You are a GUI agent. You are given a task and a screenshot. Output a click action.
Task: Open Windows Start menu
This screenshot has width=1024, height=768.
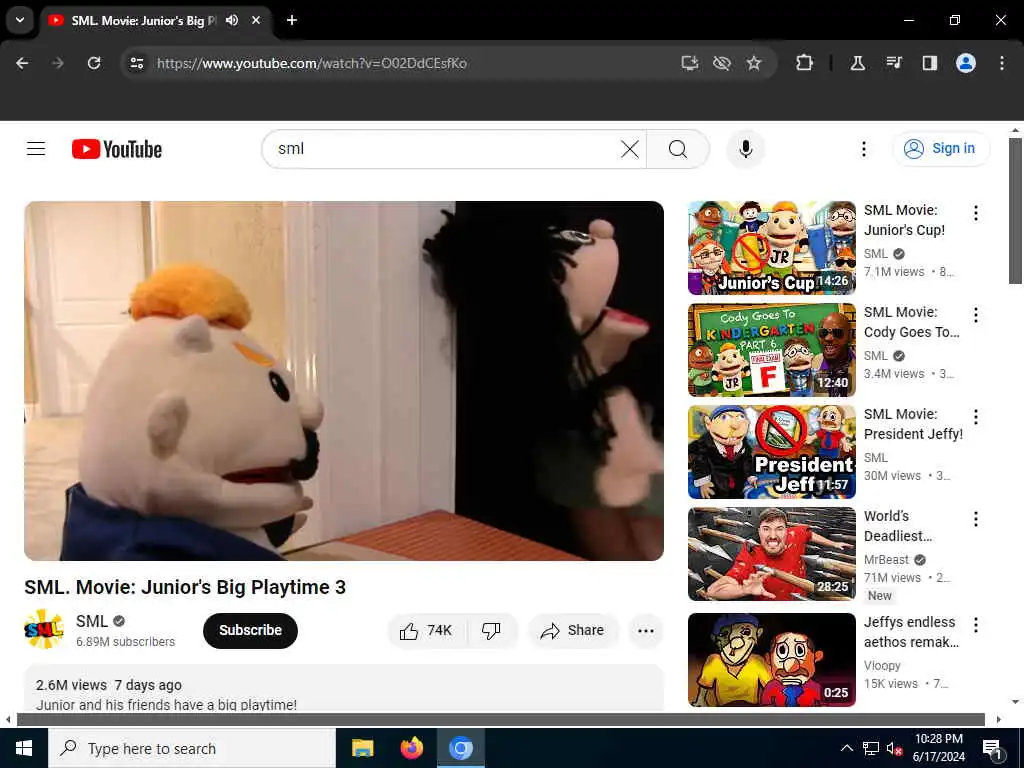pos(24,748)
